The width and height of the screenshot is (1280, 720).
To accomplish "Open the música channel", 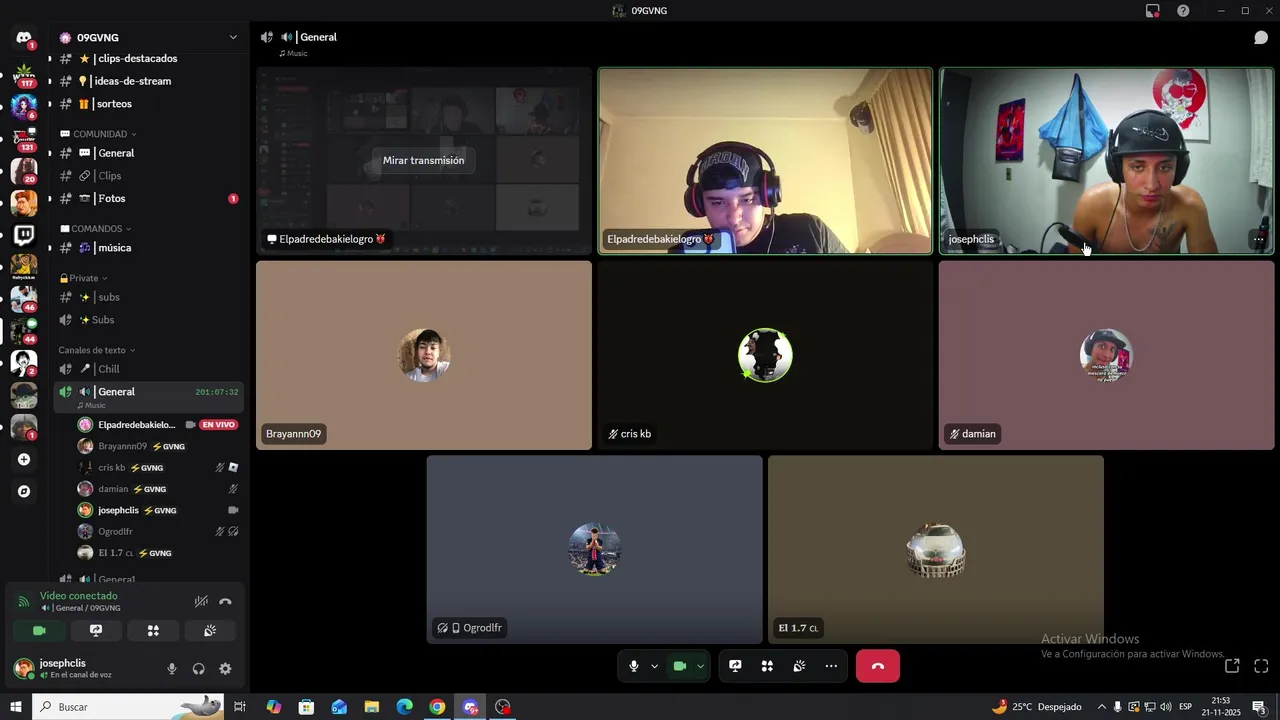I will [148, 248].
